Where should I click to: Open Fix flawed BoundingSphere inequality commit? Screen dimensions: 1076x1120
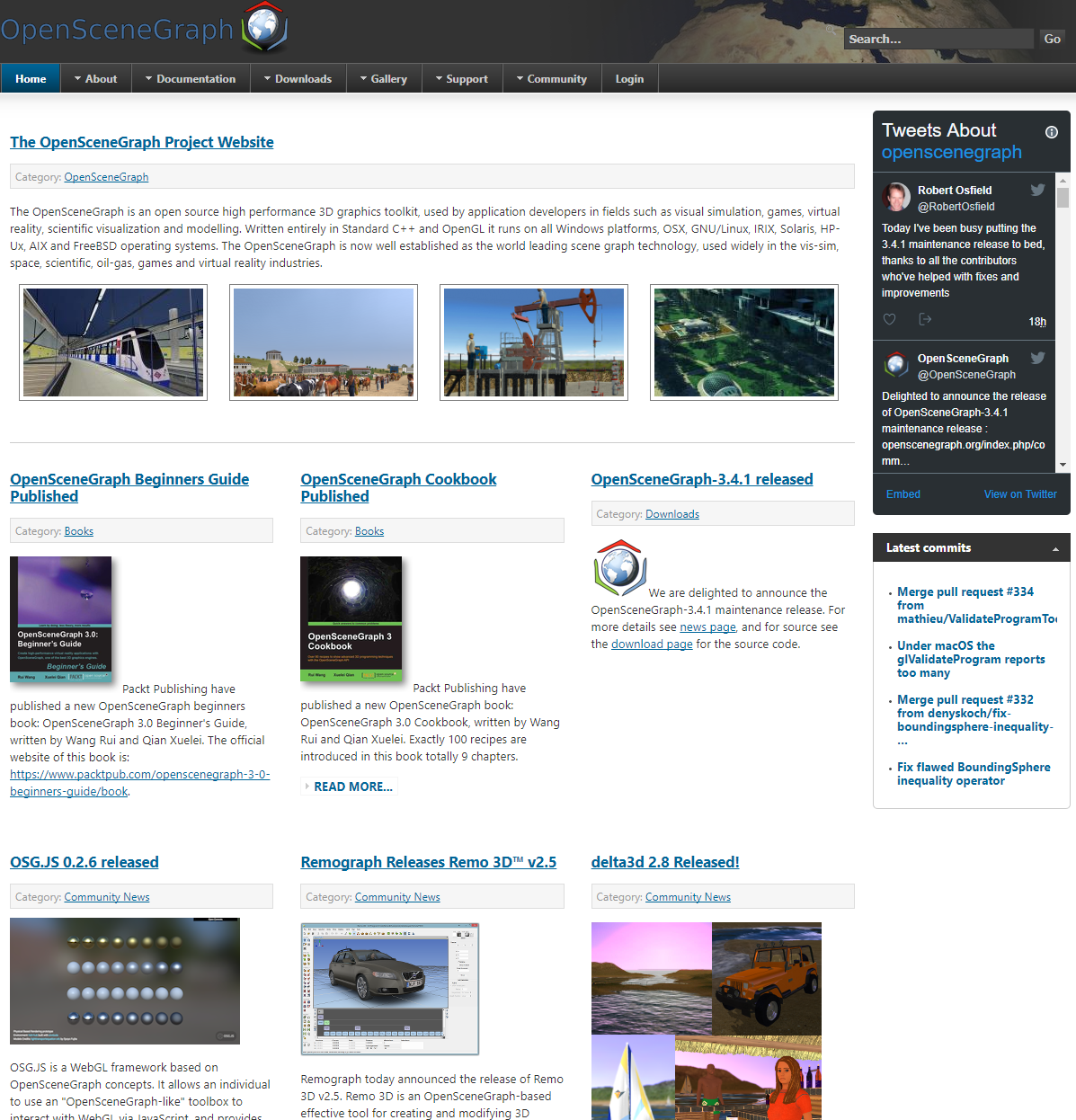tap(974, 774)
